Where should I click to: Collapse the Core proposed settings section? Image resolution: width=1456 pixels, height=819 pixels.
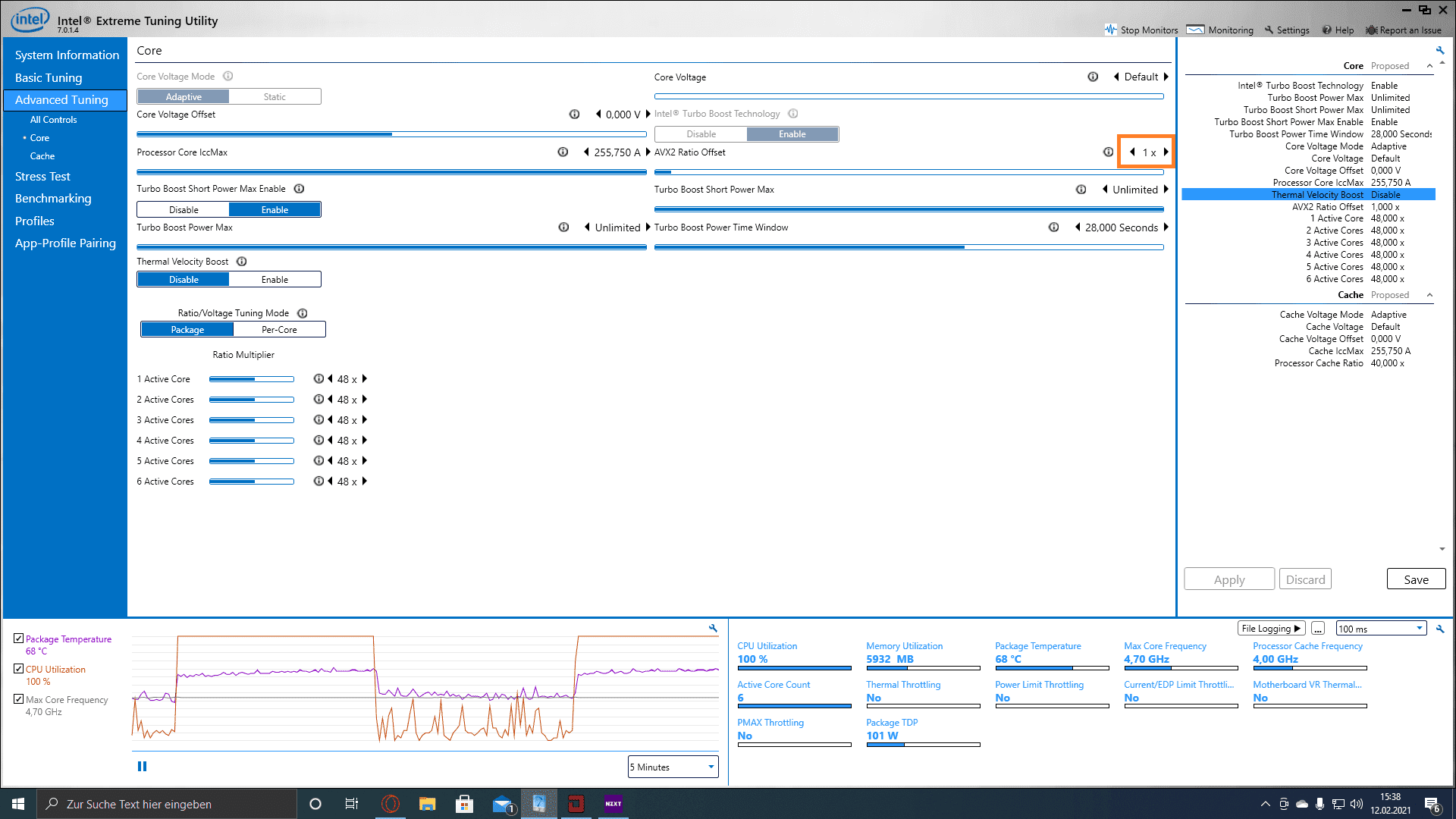tap(1429, 66)
